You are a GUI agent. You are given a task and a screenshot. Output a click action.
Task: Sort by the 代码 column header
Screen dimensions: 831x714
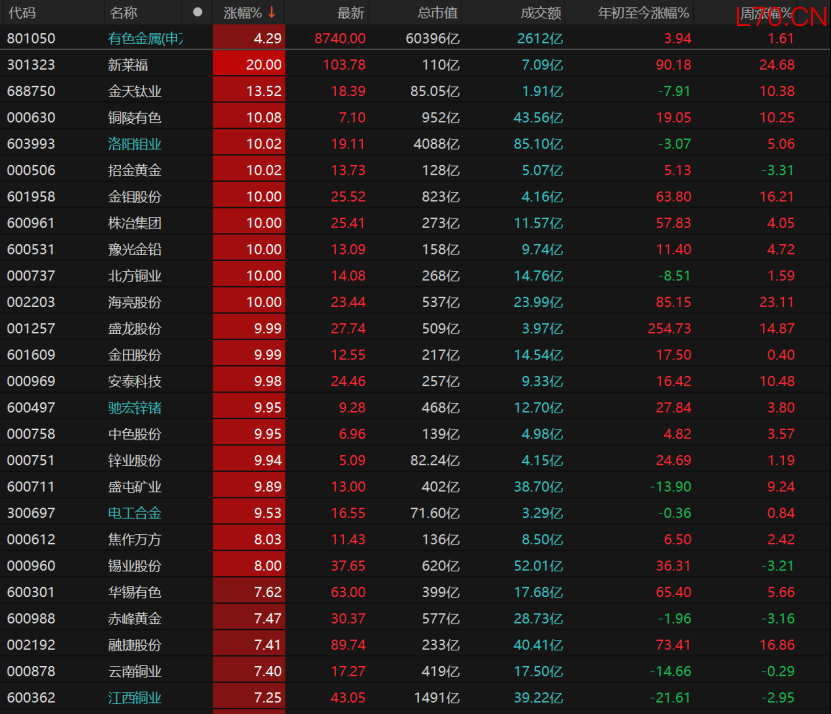22,13
